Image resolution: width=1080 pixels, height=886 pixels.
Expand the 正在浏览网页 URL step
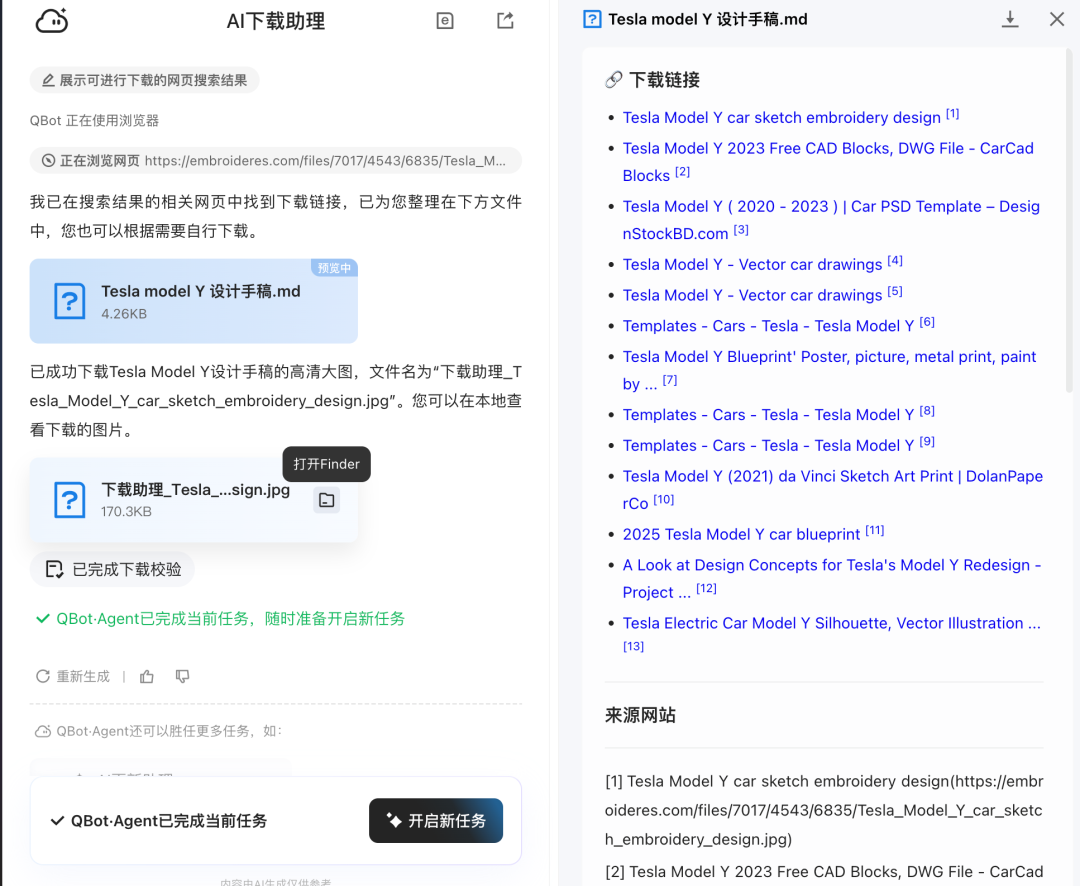pos(275,160)
